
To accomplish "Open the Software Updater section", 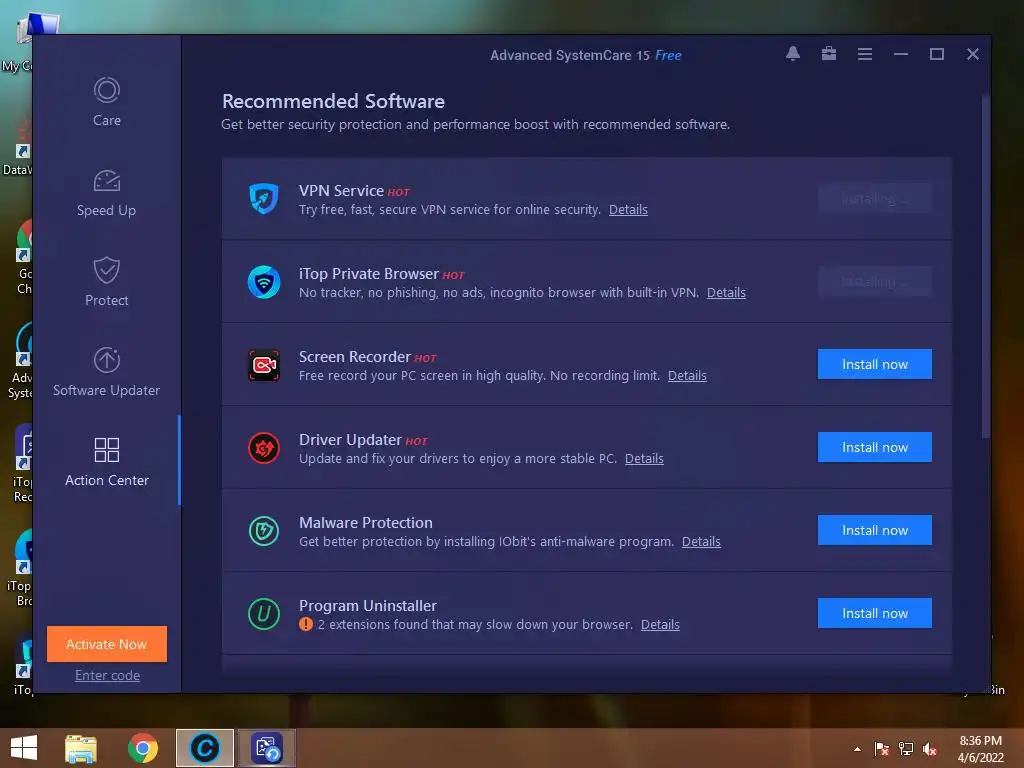I will coord(106,372).
